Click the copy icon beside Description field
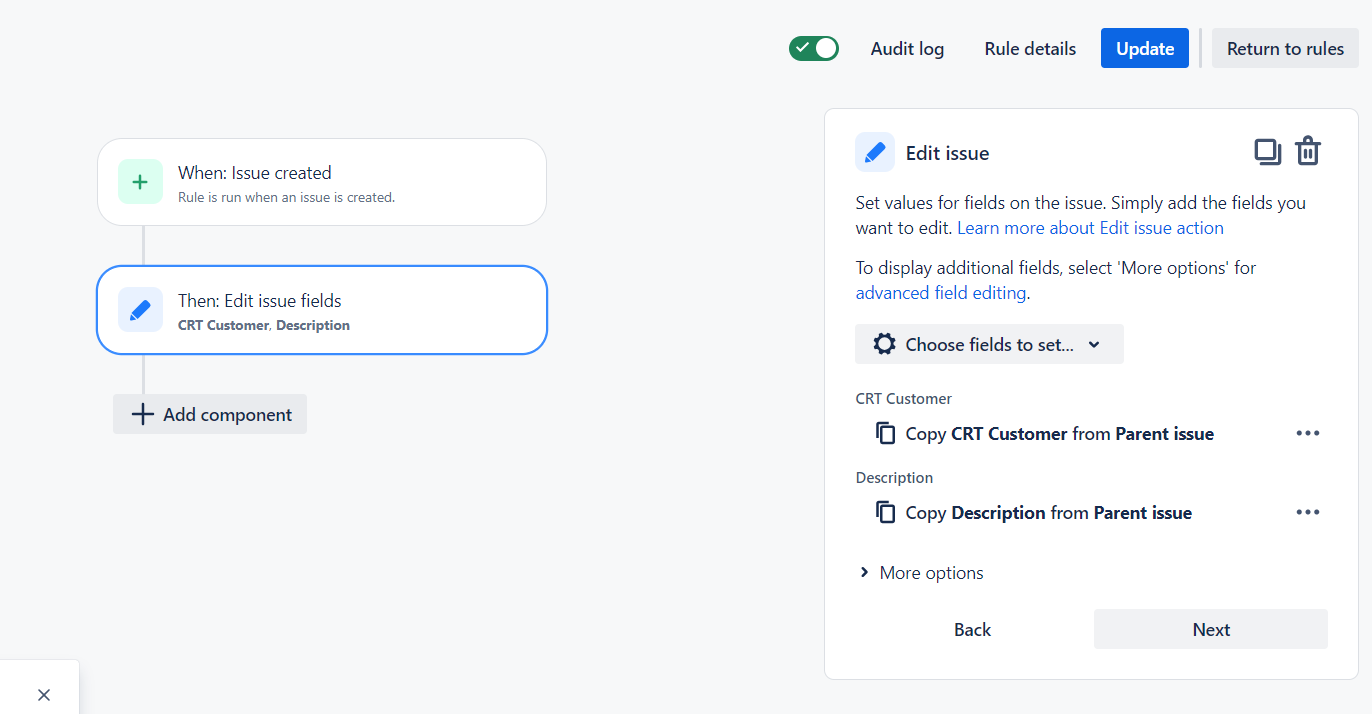1372x714 pixels. pyautogui.click(x=885, y=512)
